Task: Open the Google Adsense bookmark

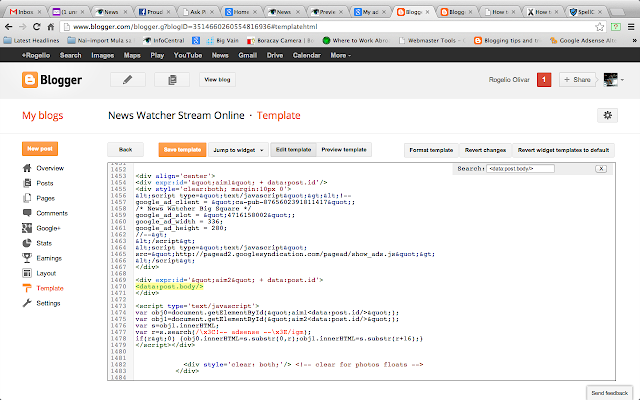Action: [583, 40]
